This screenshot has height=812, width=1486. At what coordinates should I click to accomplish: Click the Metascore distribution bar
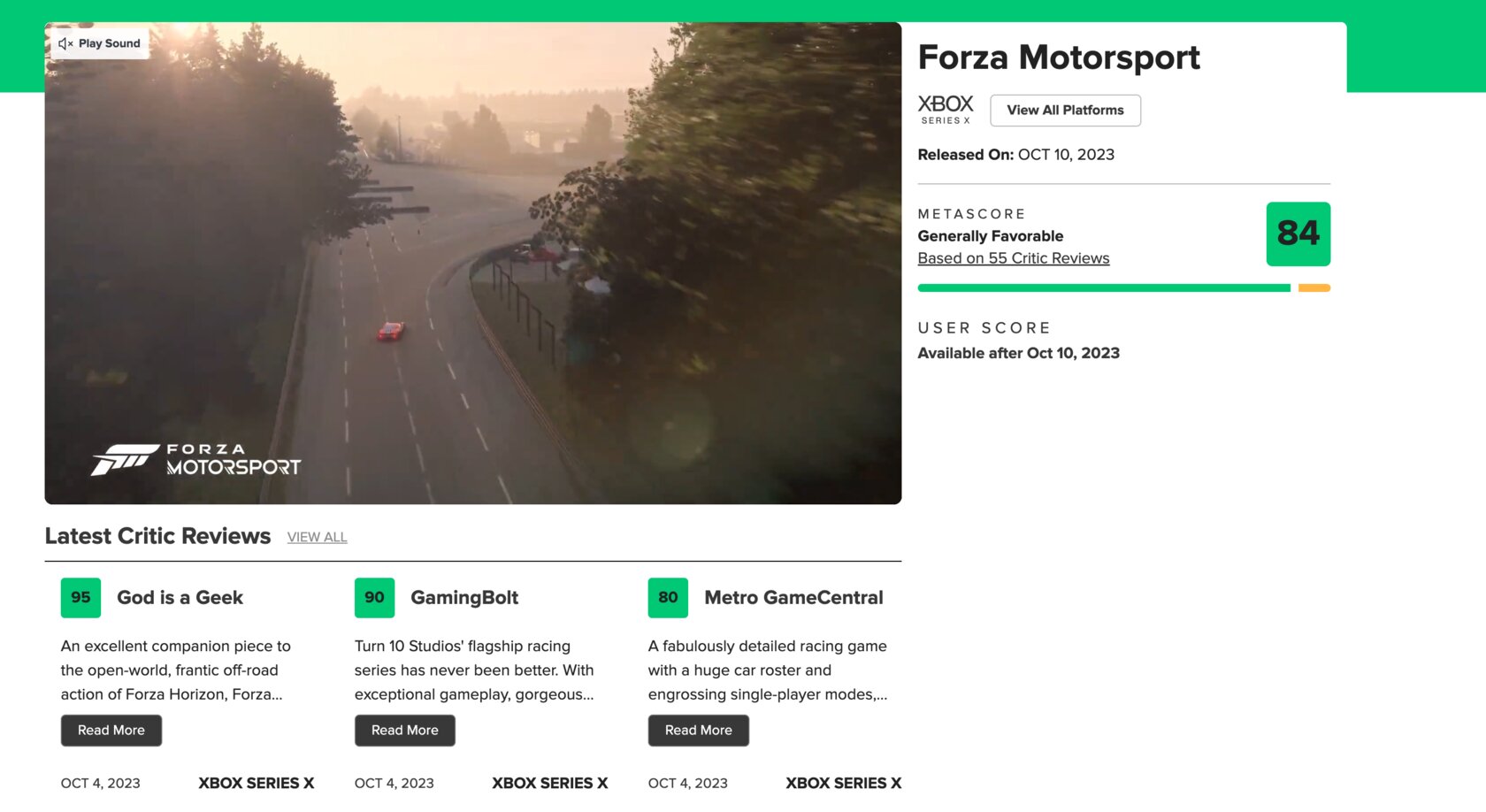pos(1124,287)
